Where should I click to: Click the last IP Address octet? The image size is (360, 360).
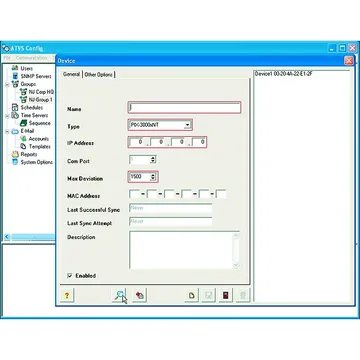(x=199, y=142)
